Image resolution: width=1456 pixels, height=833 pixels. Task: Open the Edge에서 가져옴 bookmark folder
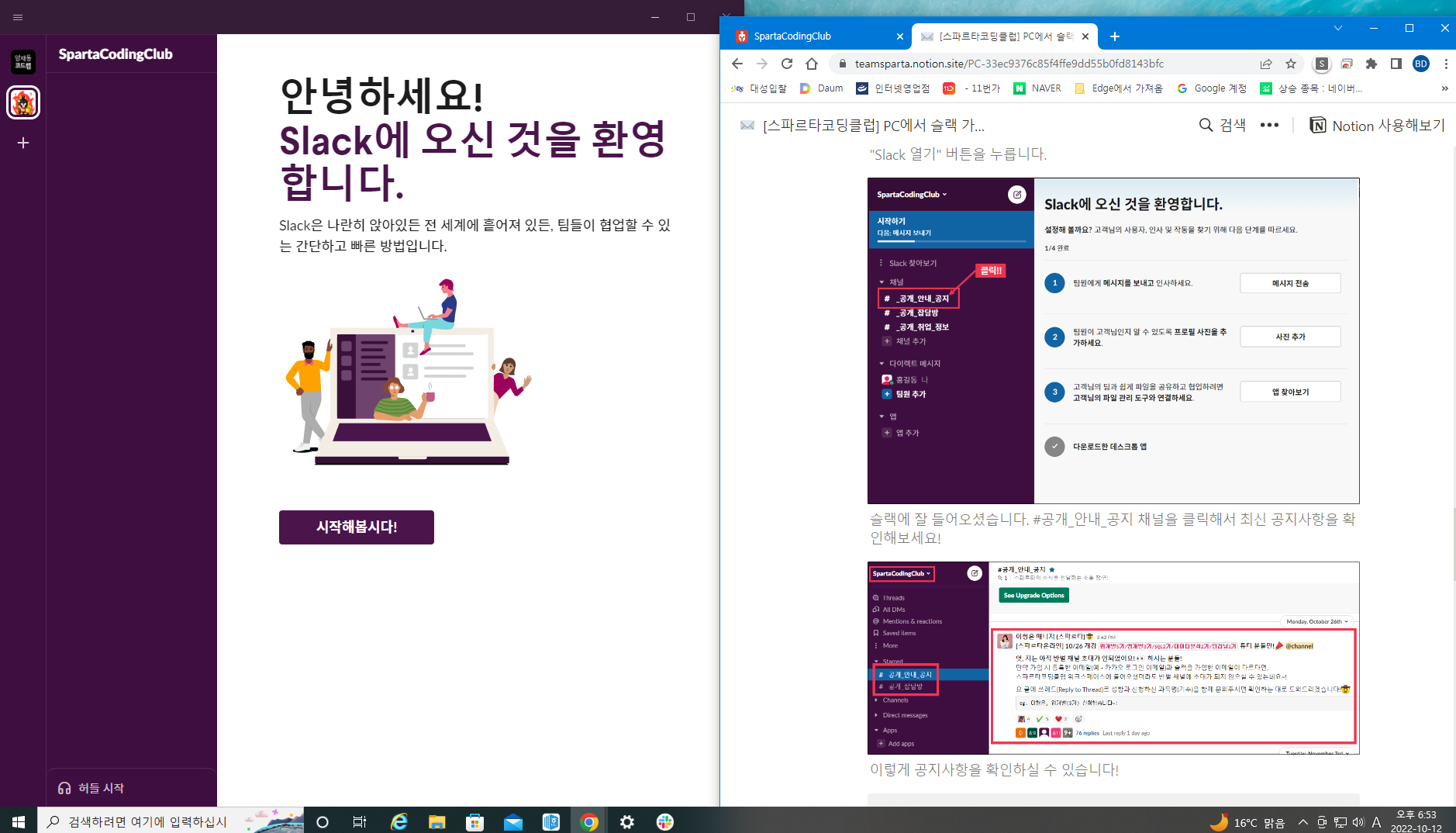click(x=1119, y=88)
